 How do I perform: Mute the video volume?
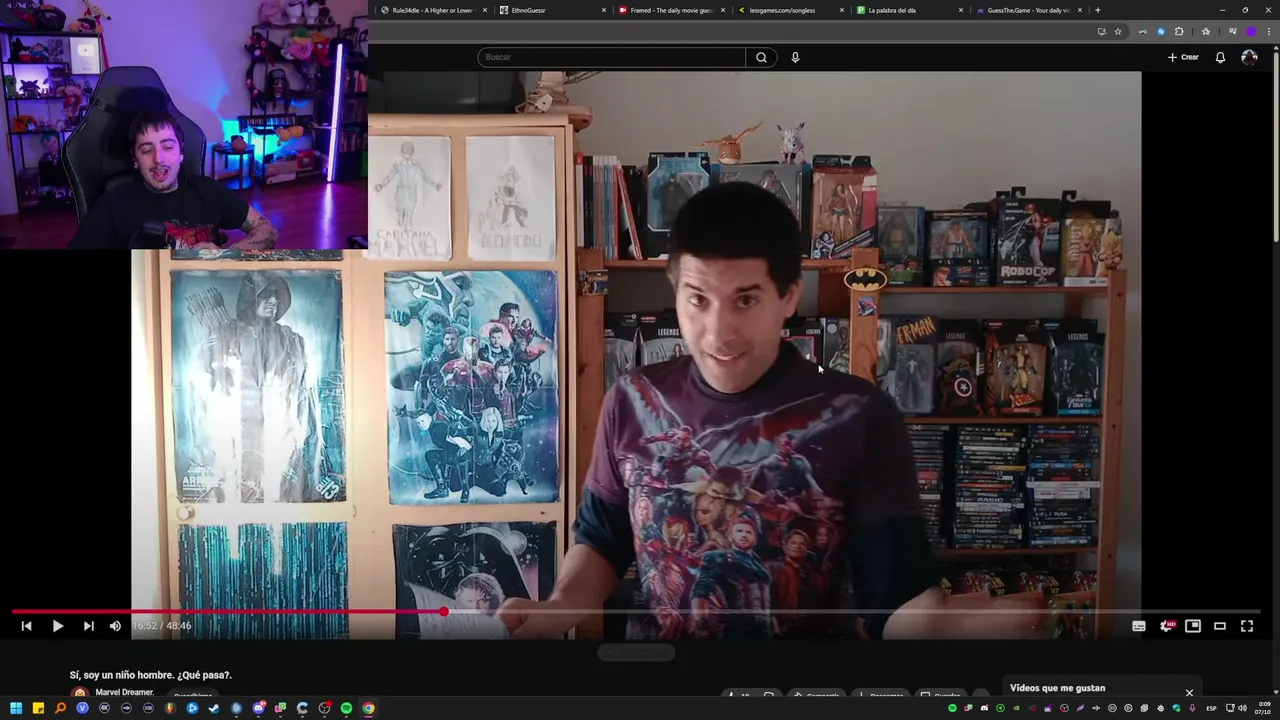pos(115,626)
